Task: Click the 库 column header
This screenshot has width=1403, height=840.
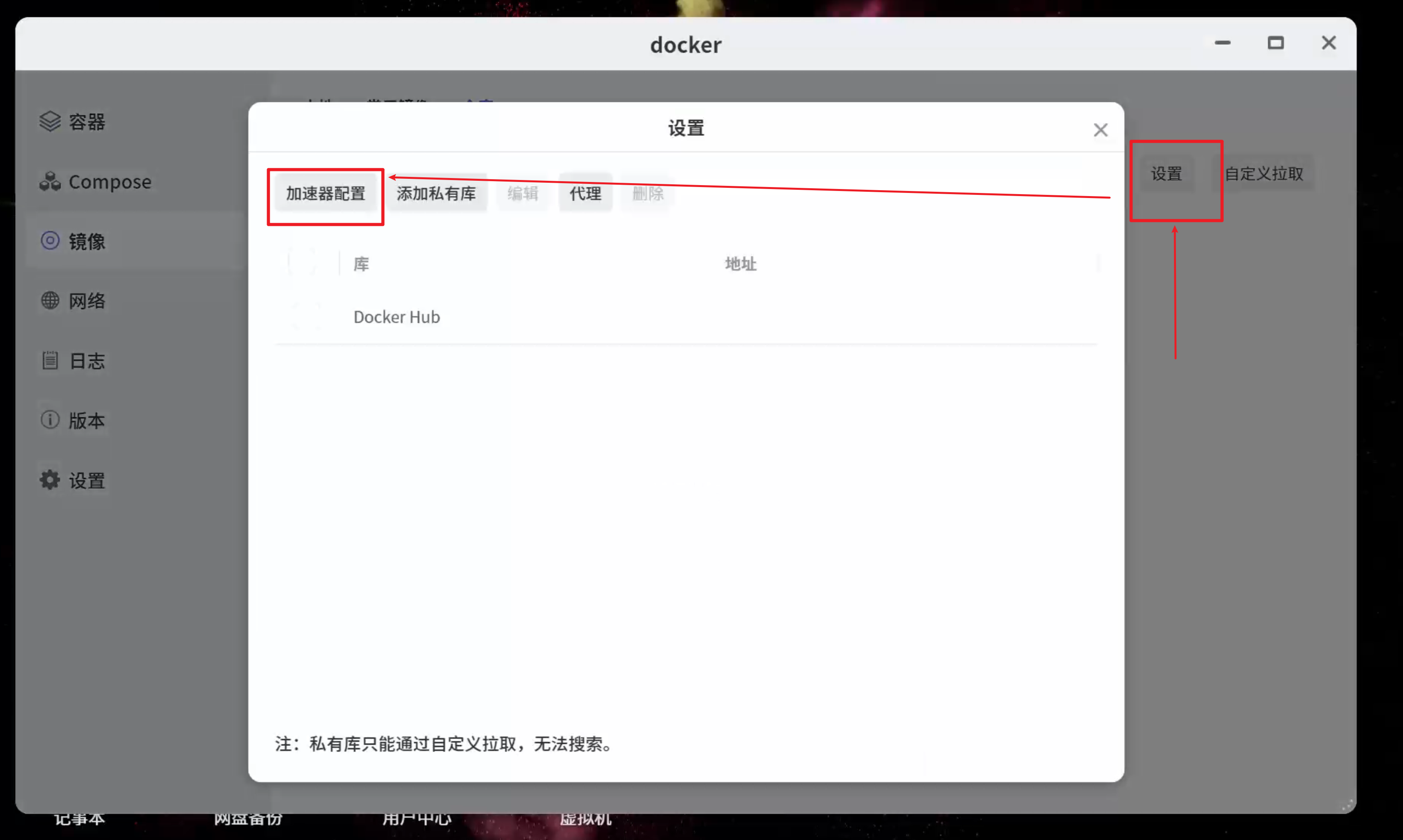Action: [x=361, y=264]
